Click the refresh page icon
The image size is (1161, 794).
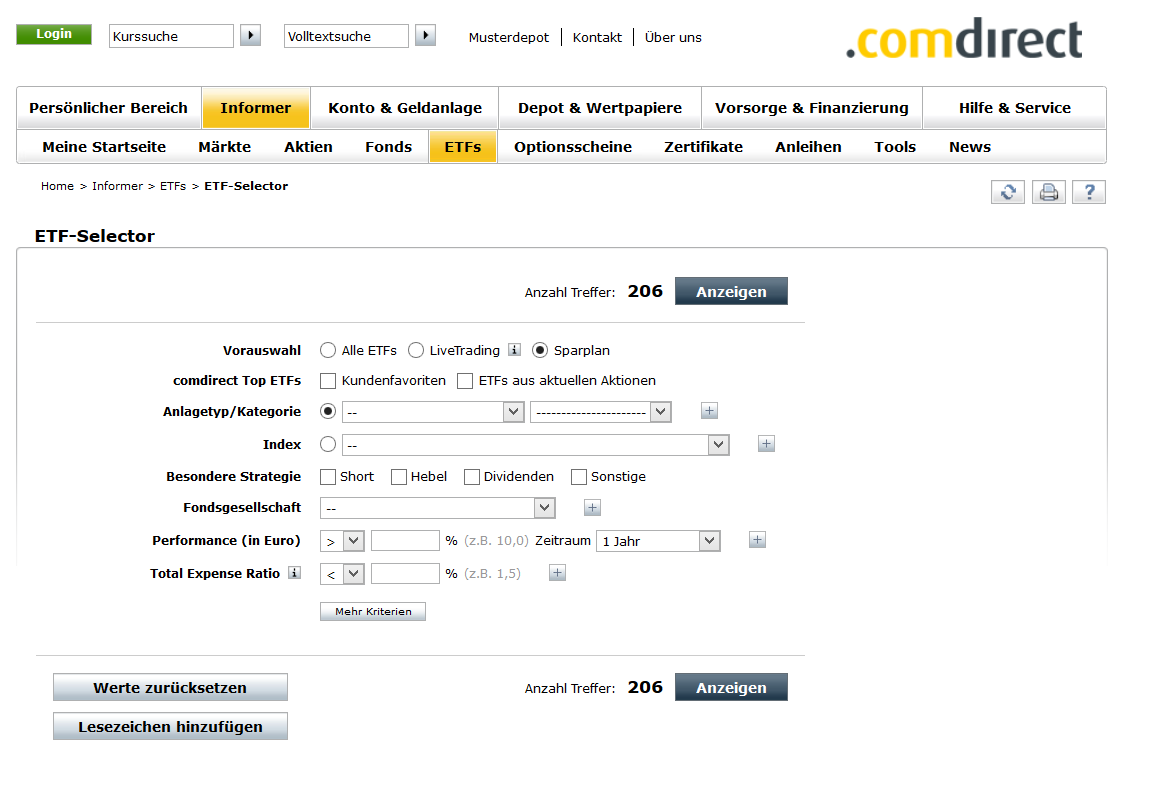(1008, 193)
